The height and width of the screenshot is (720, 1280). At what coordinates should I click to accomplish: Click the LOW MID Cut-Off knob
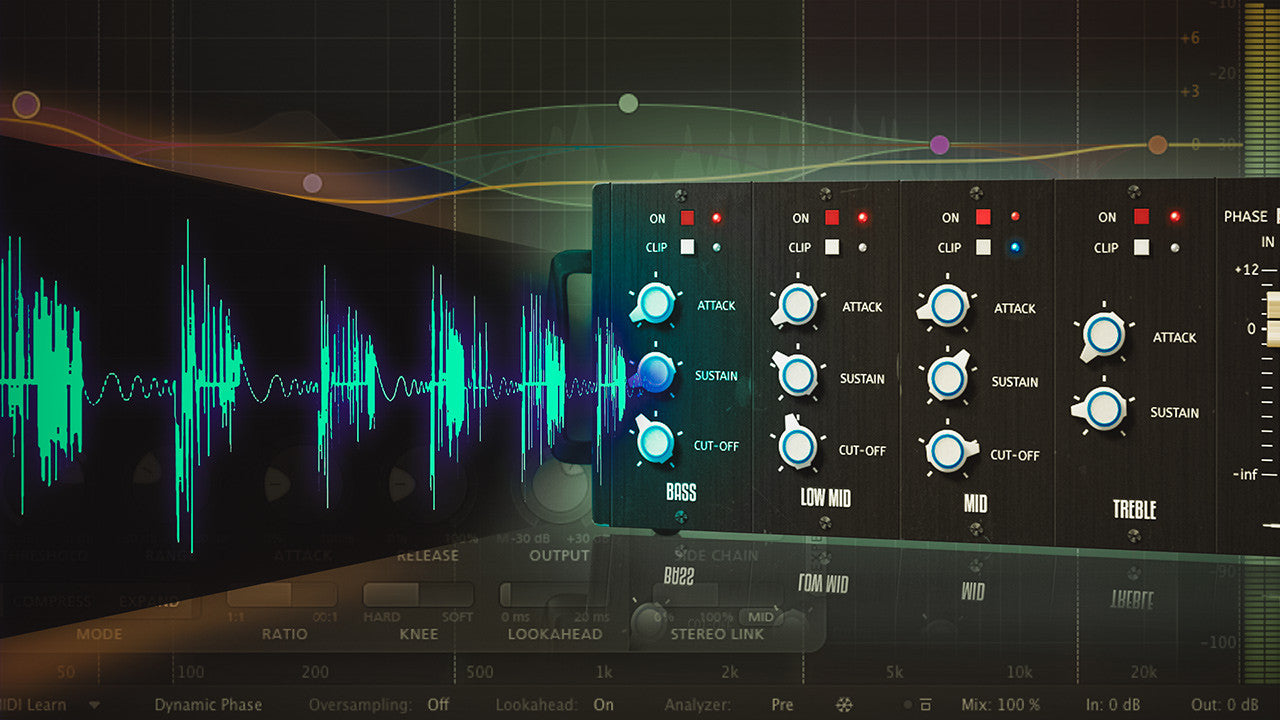pos(797,447)
